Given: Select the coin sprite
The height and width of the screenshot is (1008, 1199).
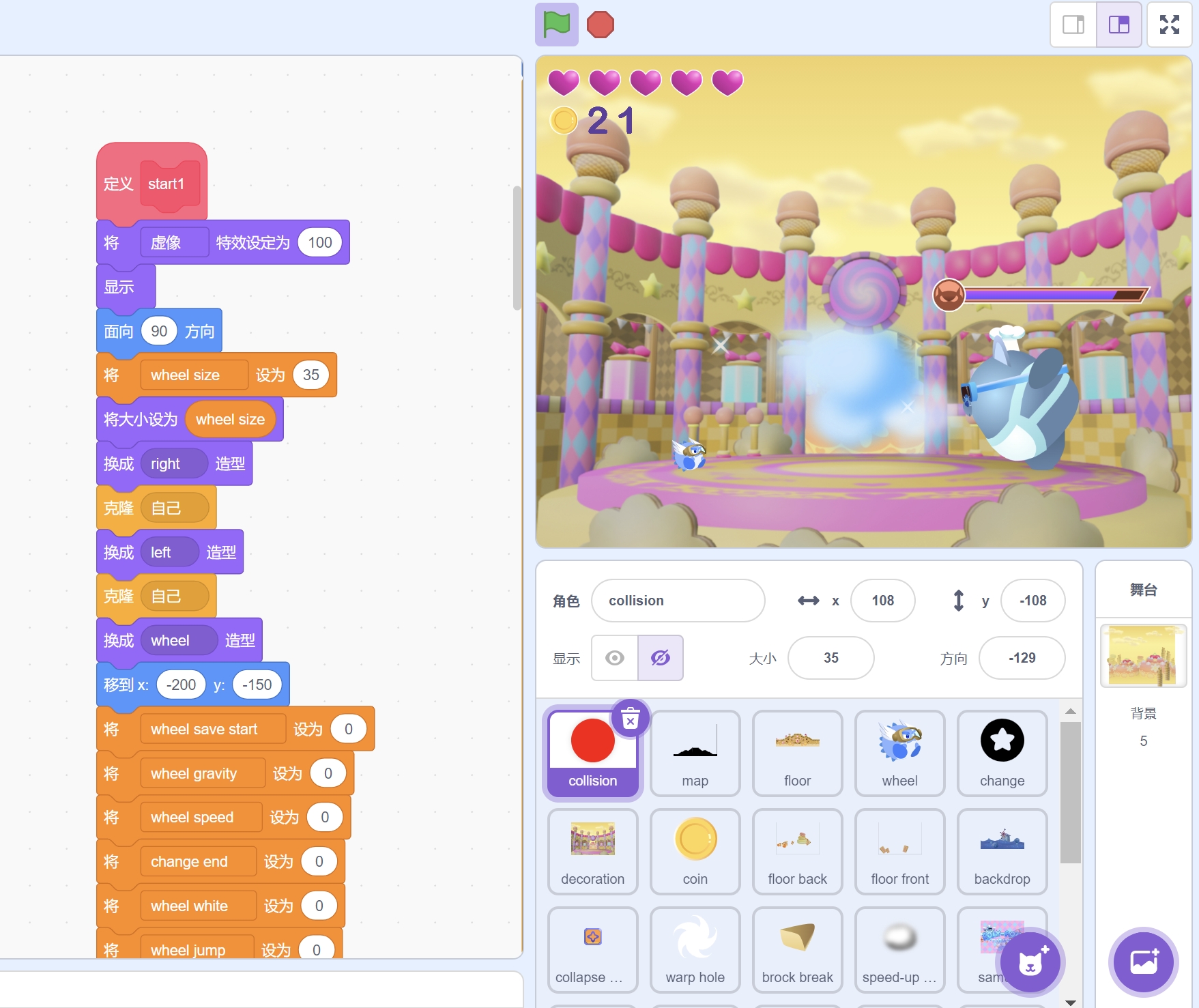Looking at the screenshot, I should (695, 851).
